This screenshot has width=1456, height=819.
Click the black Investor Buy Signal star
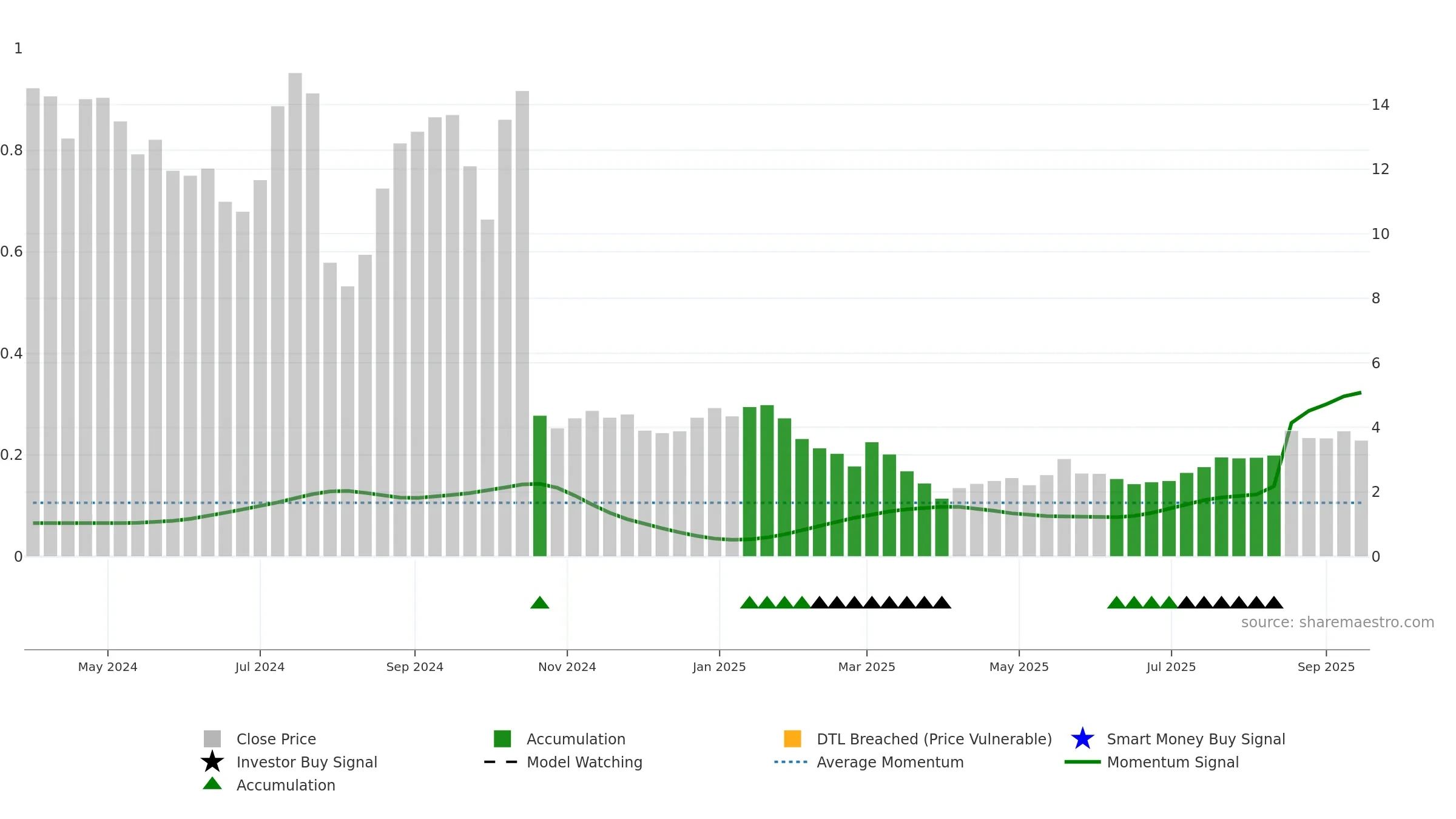pyautogui.click(x=212, y=762)
